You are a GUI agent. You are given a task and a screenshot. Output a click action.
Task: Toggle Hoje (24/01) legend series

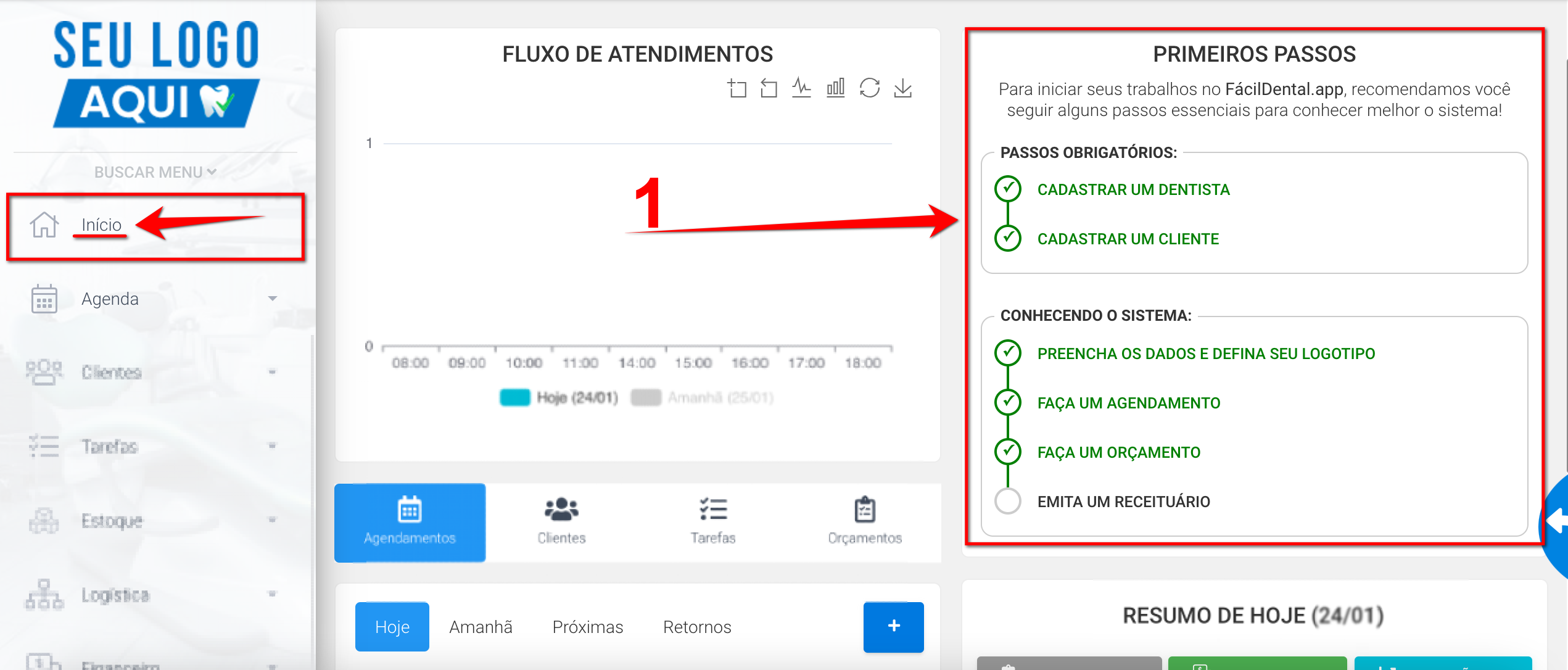point(559,397)
